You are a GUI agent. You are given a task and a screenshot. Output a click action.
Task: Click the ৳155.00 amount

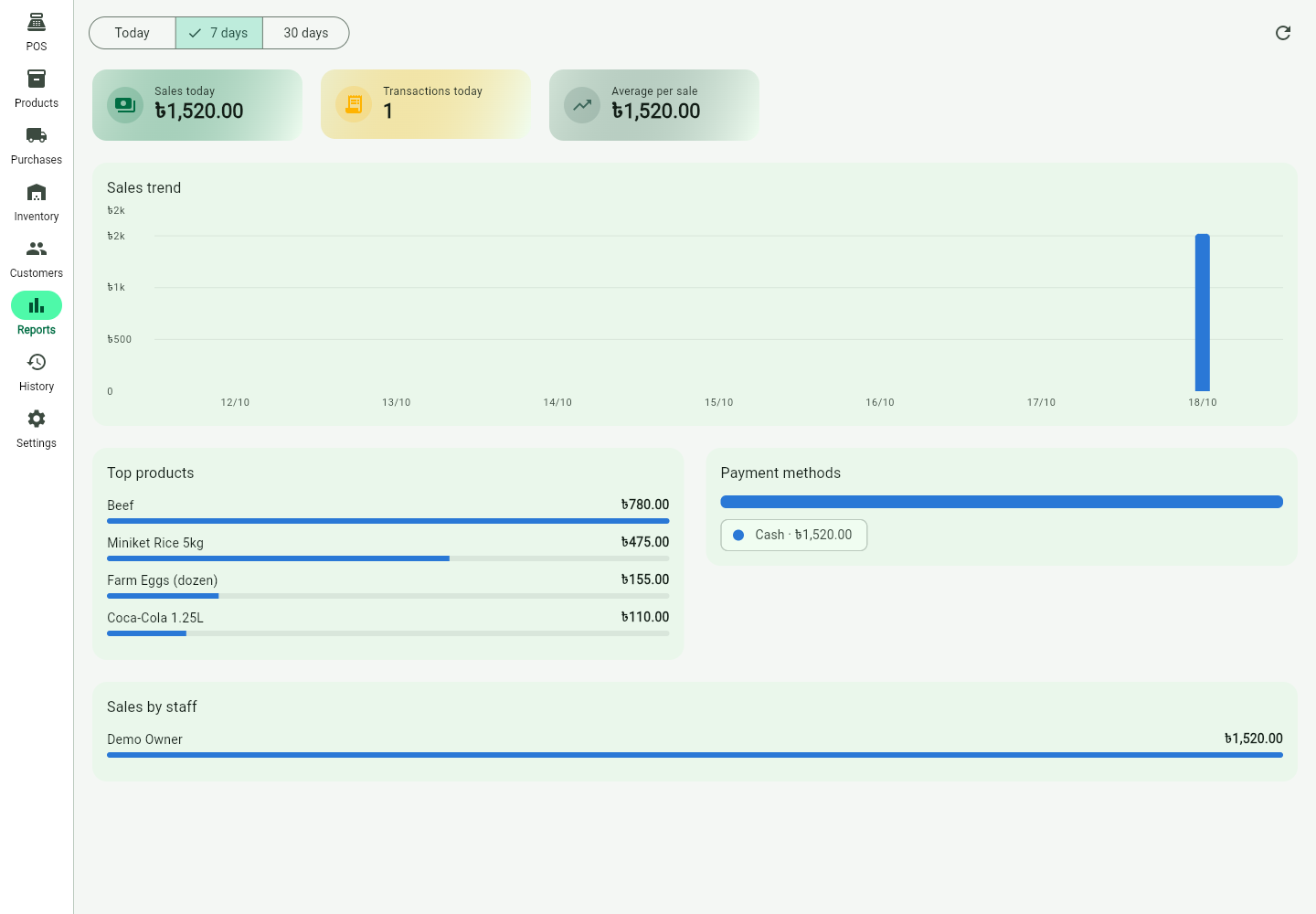click(645, 579)
